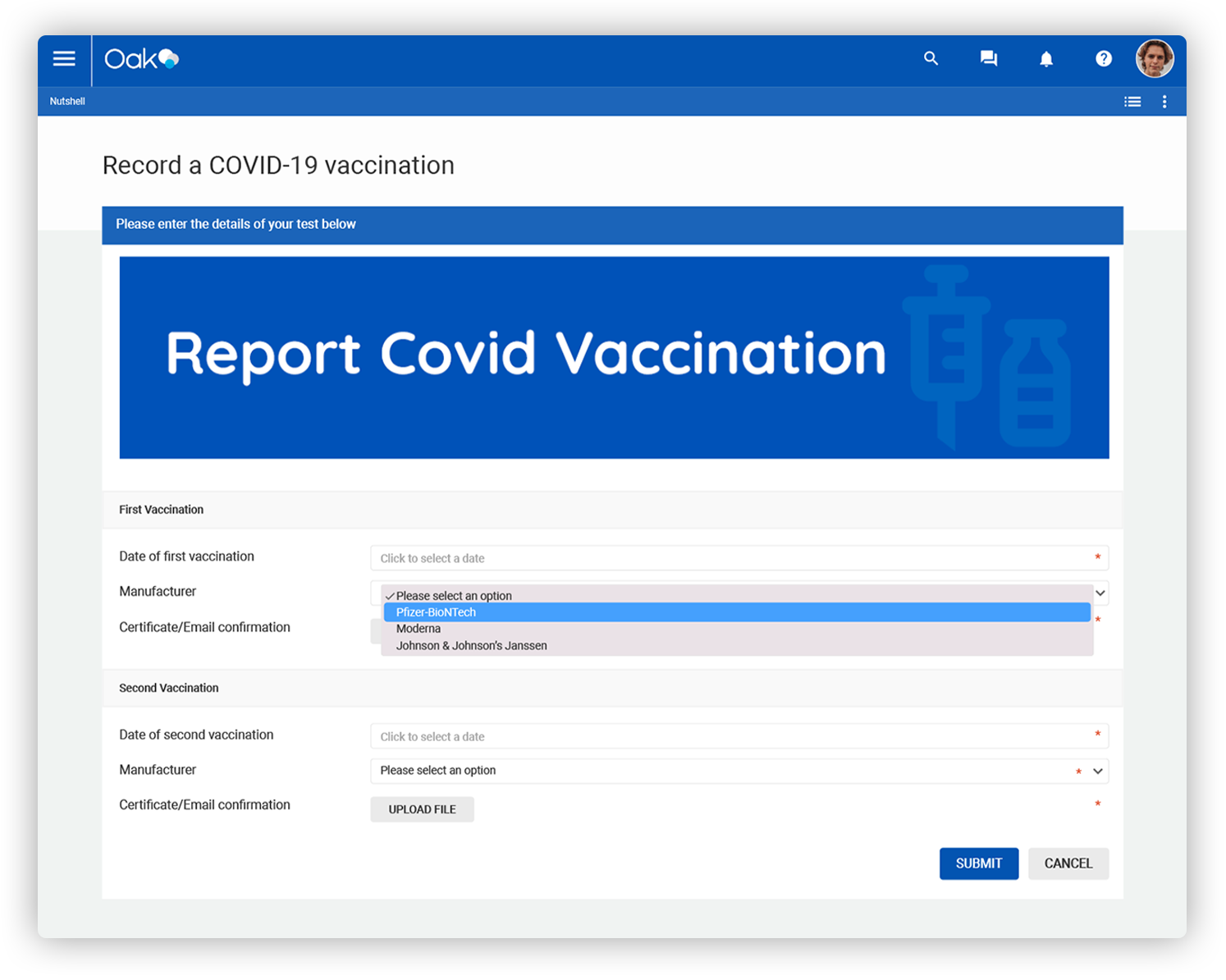This screenshot has height=980, width=1226.
Task: Click the Oak logo
Action: pyautogui.click(x=141, y=59)
